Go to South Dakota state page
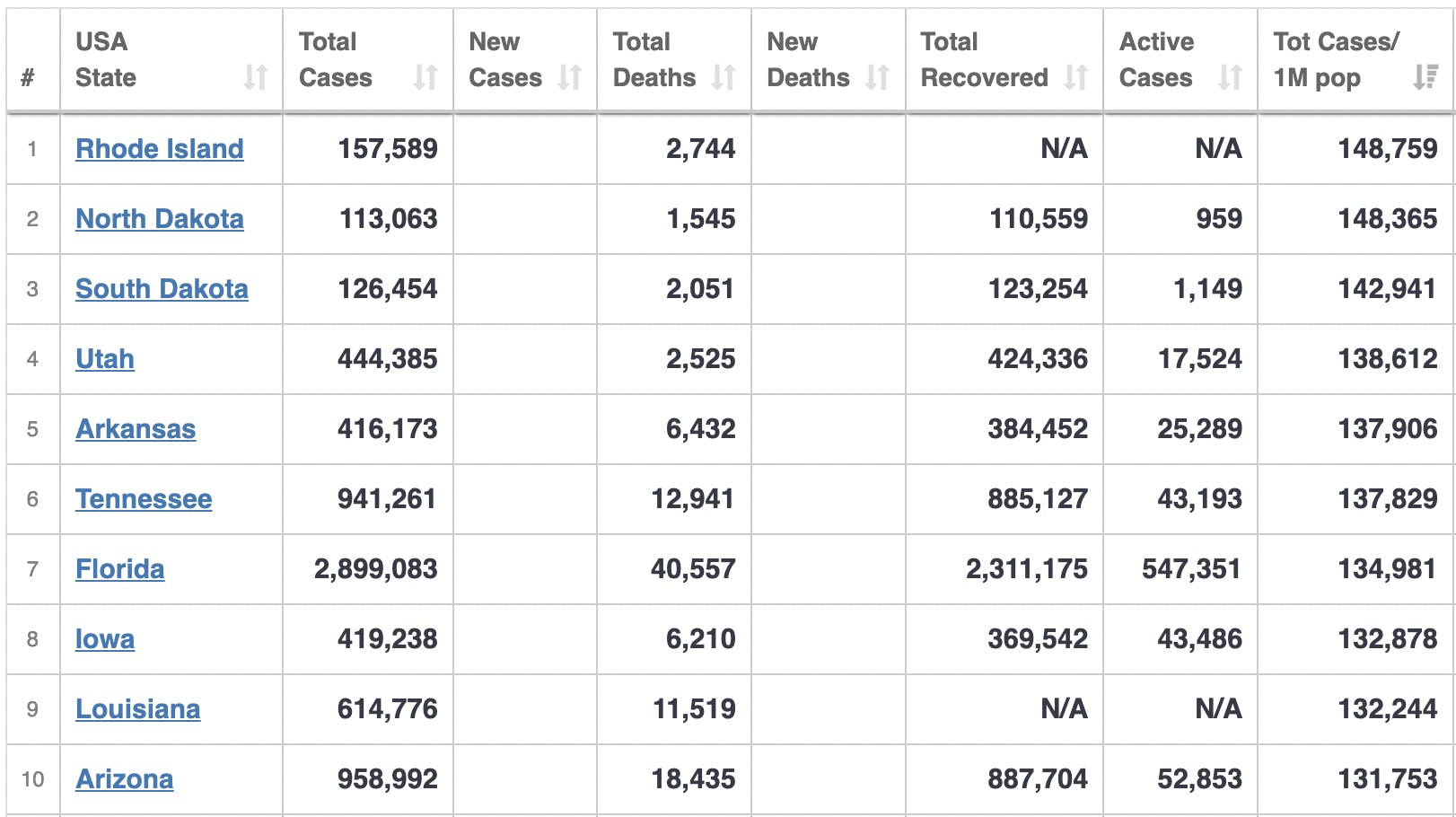Viewport: 1456px width, 817px height. pyautogui.click(x=162, y=289)
